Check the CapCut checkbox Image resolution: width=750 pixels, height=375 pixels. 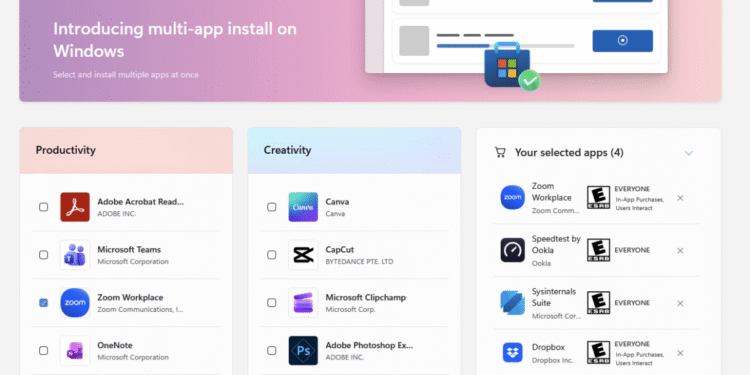click(x=272, y=255)
